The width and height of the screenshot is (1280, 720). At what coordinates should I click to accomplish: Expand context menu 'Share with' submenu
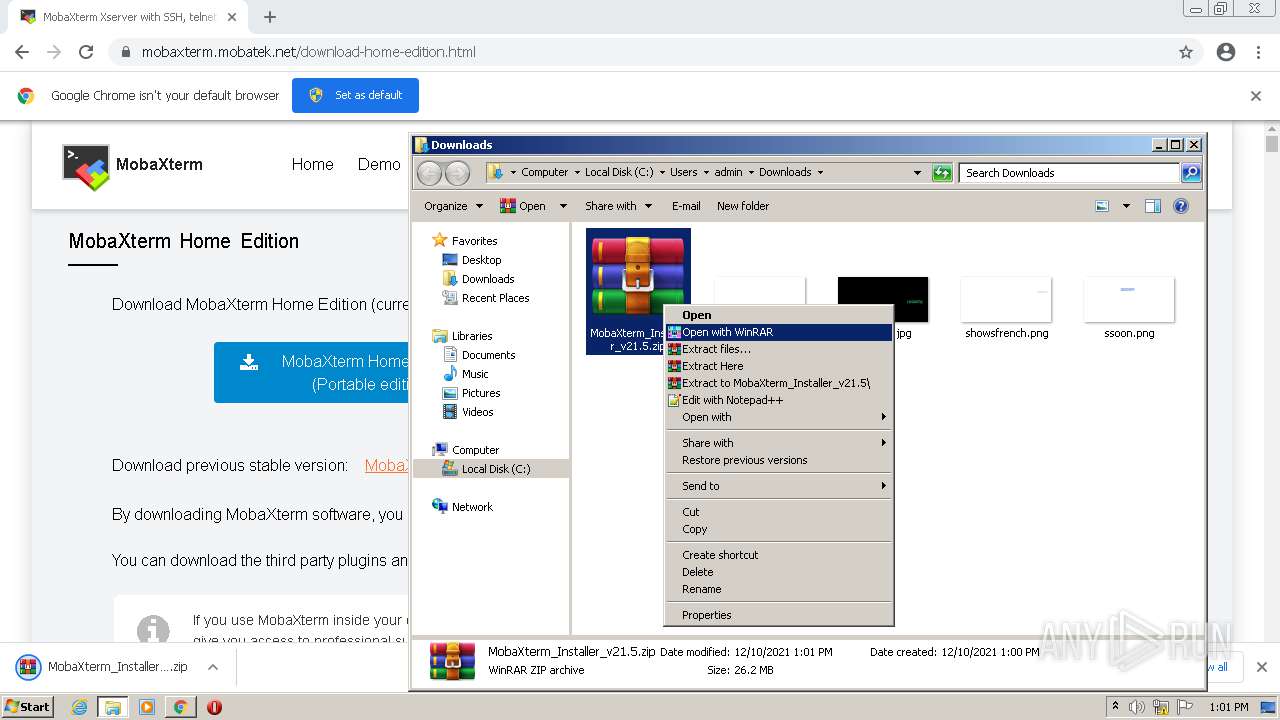(779, 443)
